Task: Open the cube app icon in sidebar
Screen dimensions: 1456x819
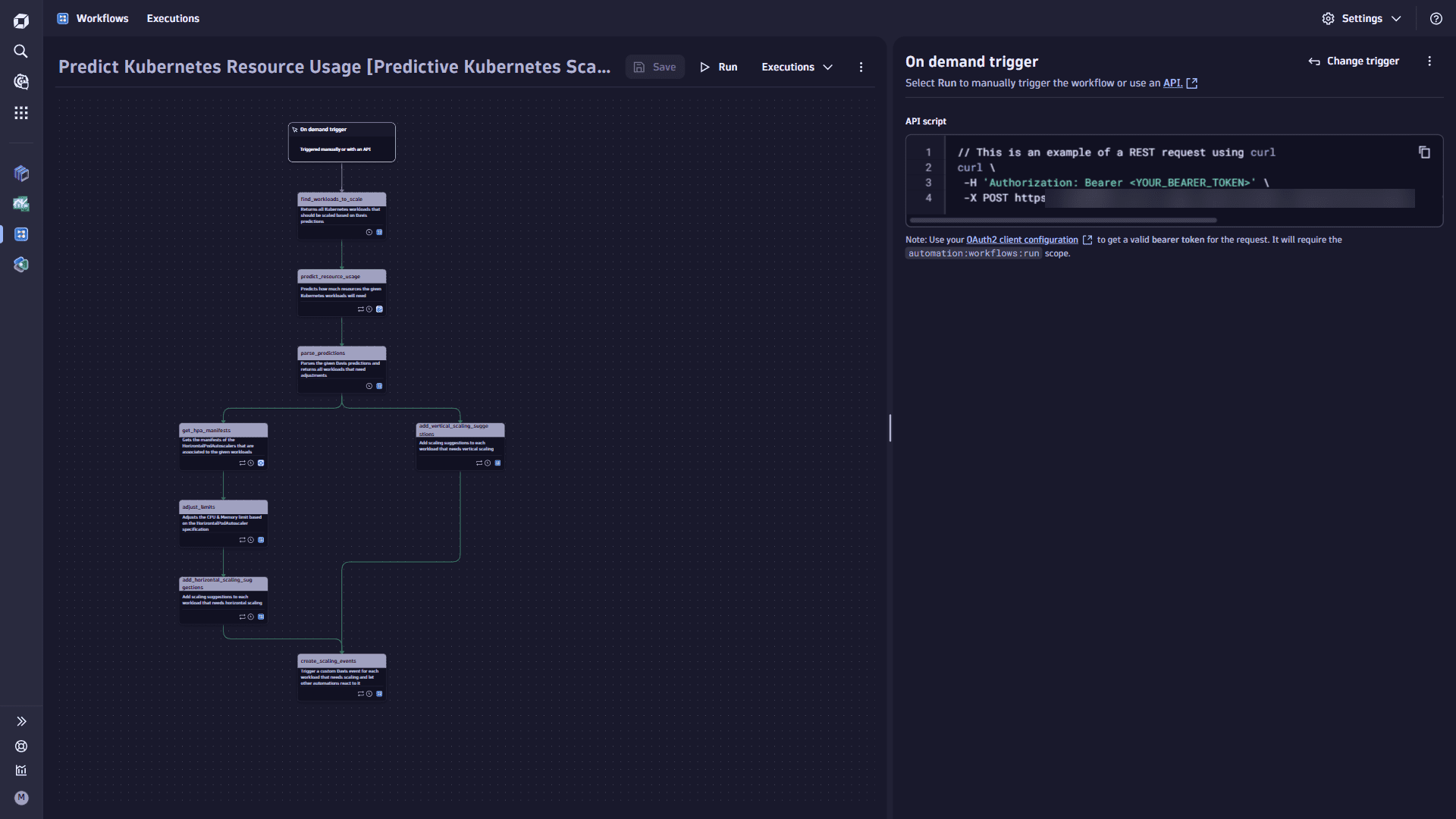Action: tap(21, 174)
